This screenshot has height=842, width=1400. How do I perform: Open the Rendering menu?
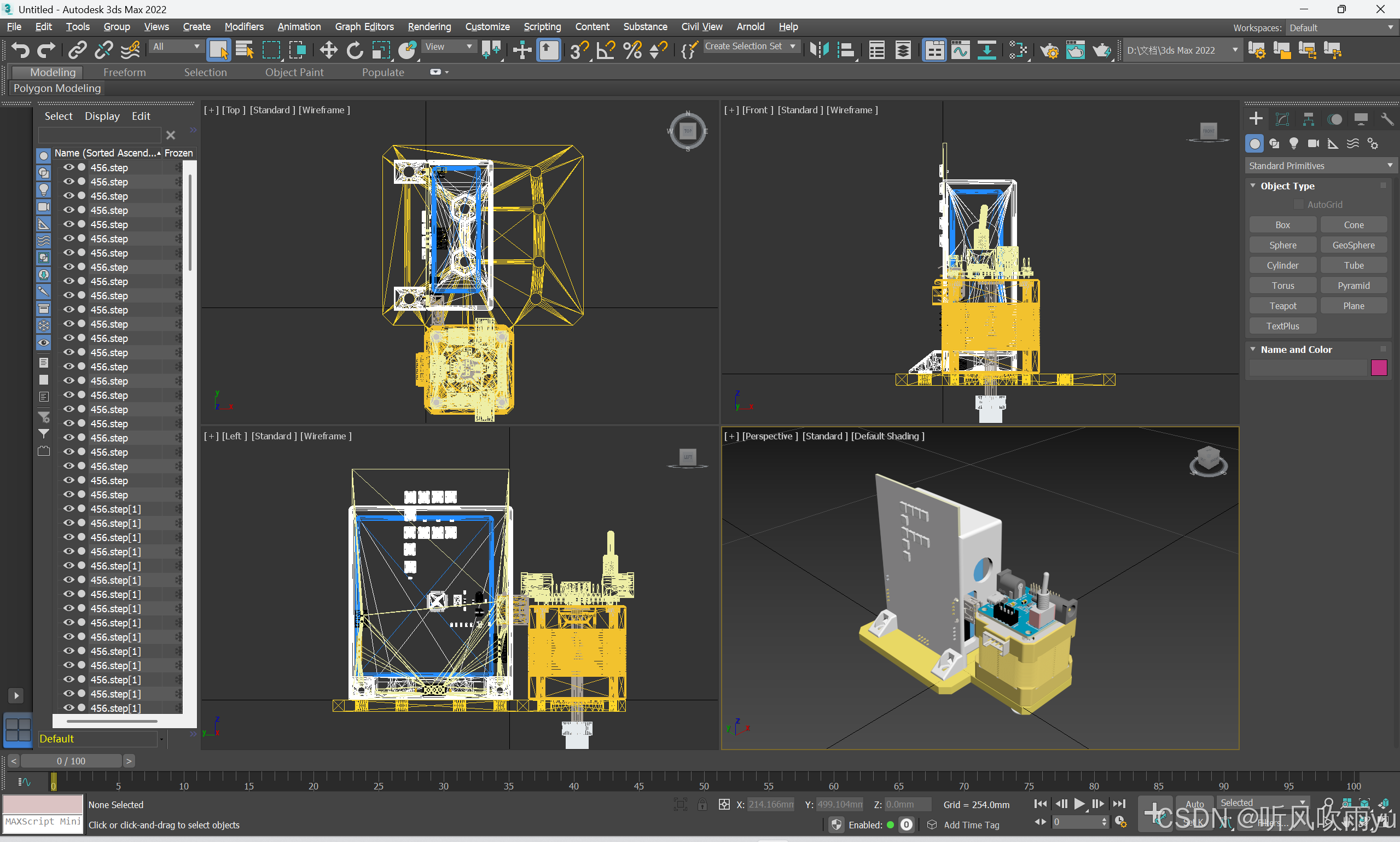(429, 27)
